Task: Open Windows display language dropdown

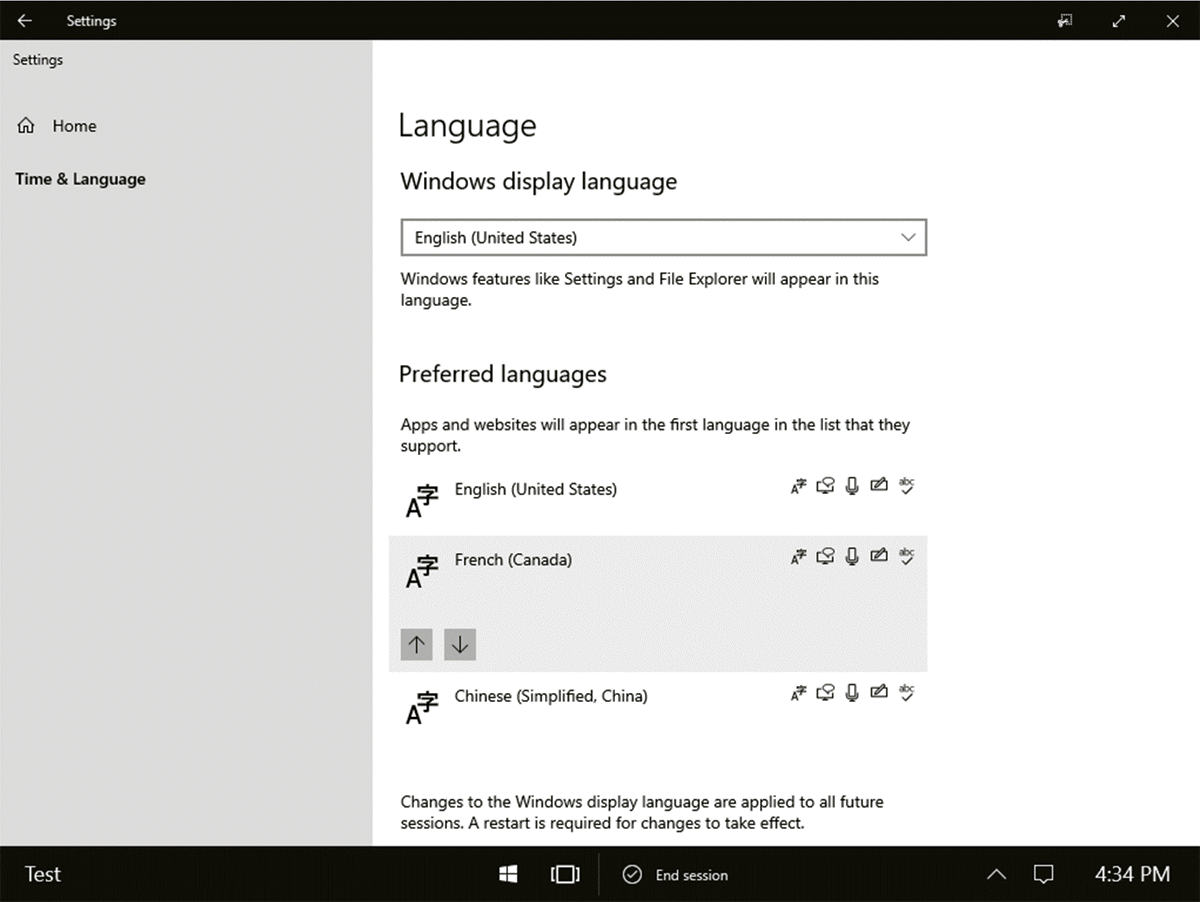Action: point(663,238)
